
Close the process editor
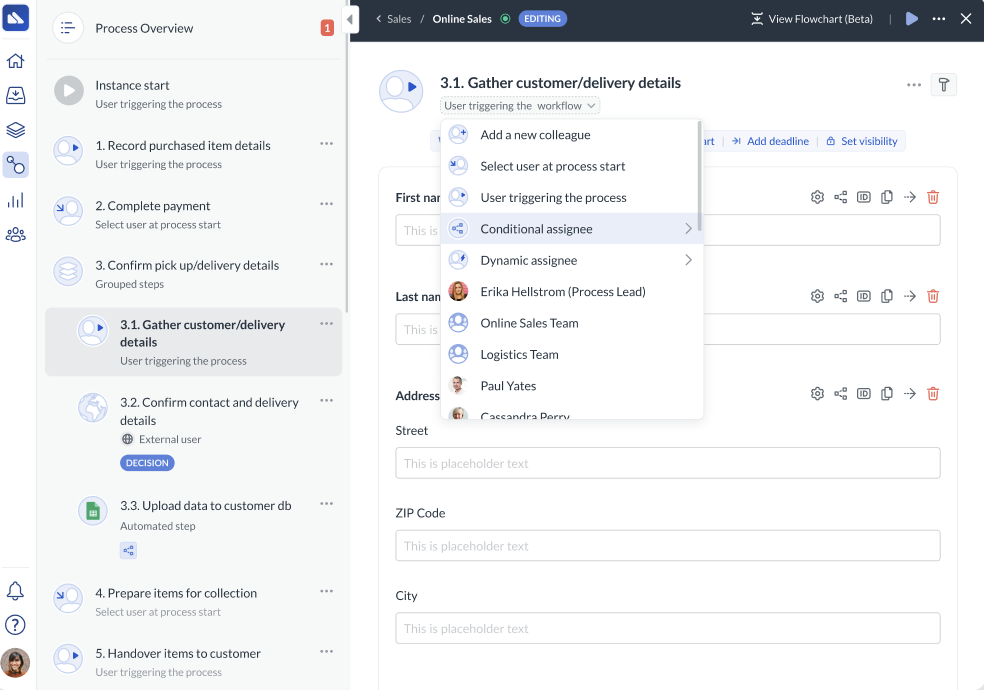click(x=966, y=19)
